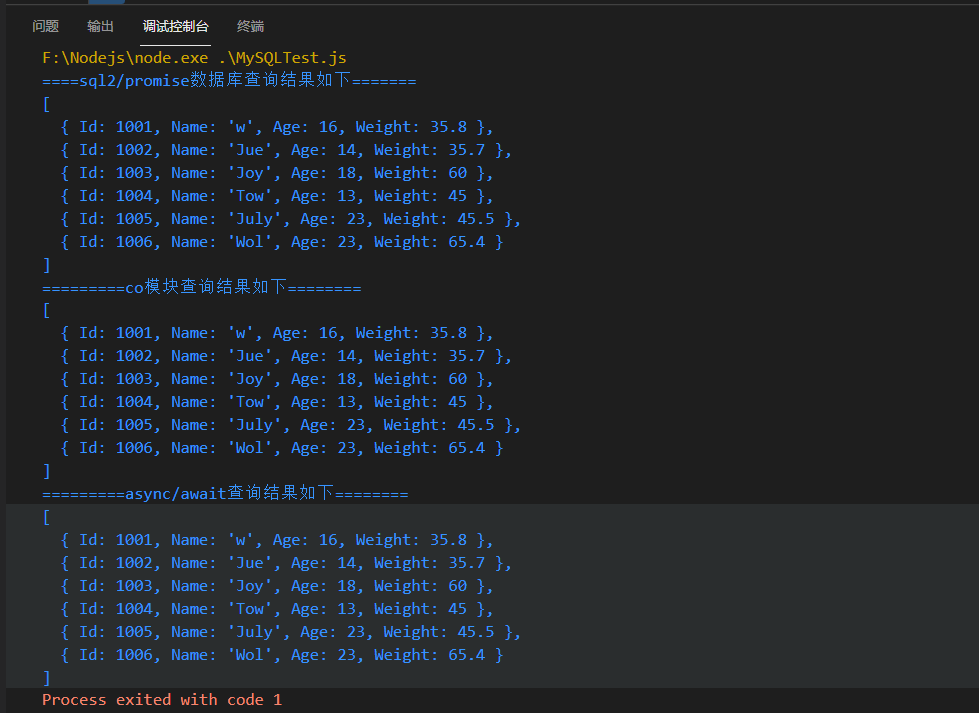Select the 调试控制台 (Debug Console) tab
Image resolution: width=979 pixels, height=713 pixels.
(176, 27)
